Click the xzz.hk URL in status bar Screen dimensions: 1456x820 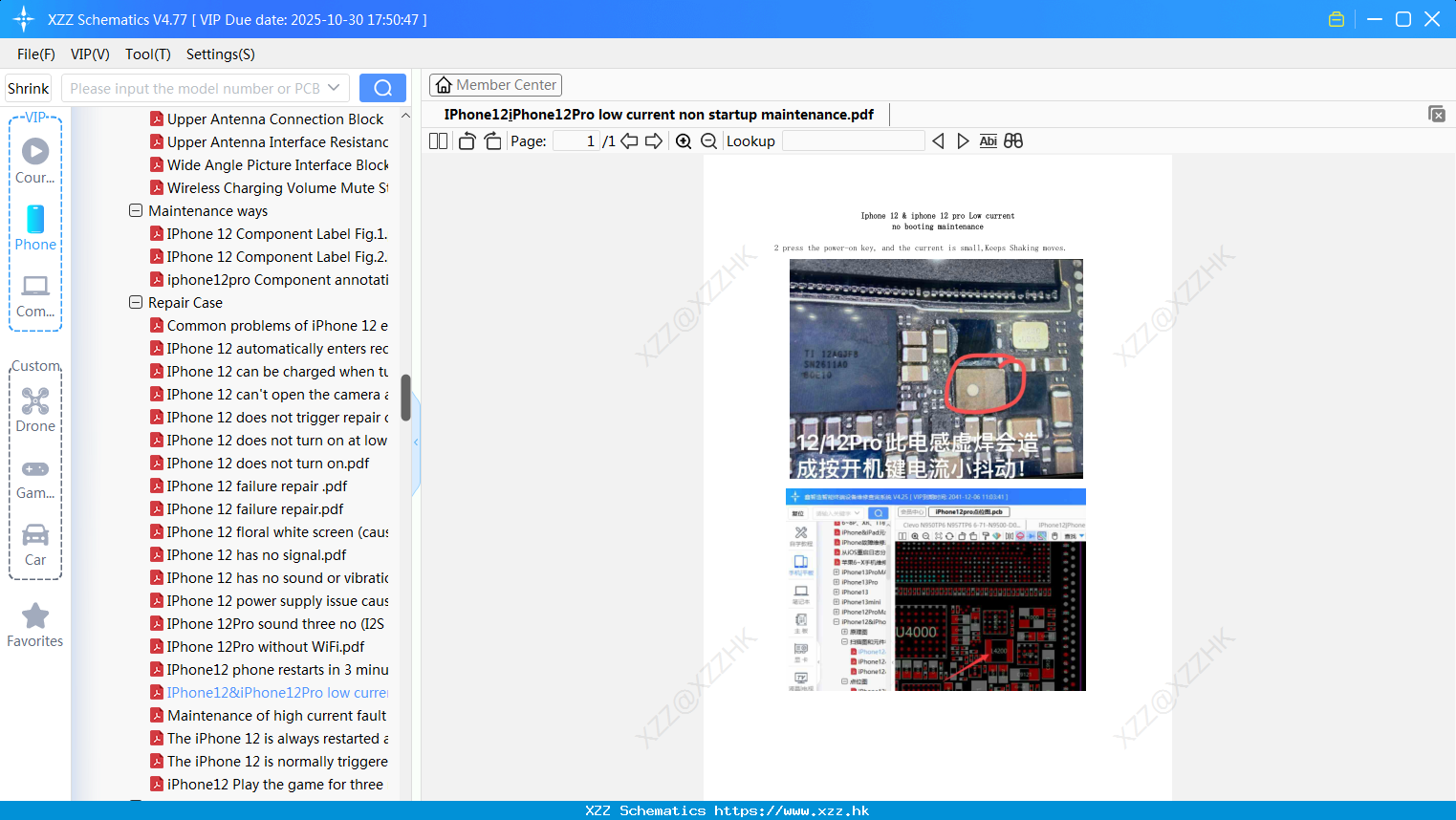coord(792,810)
